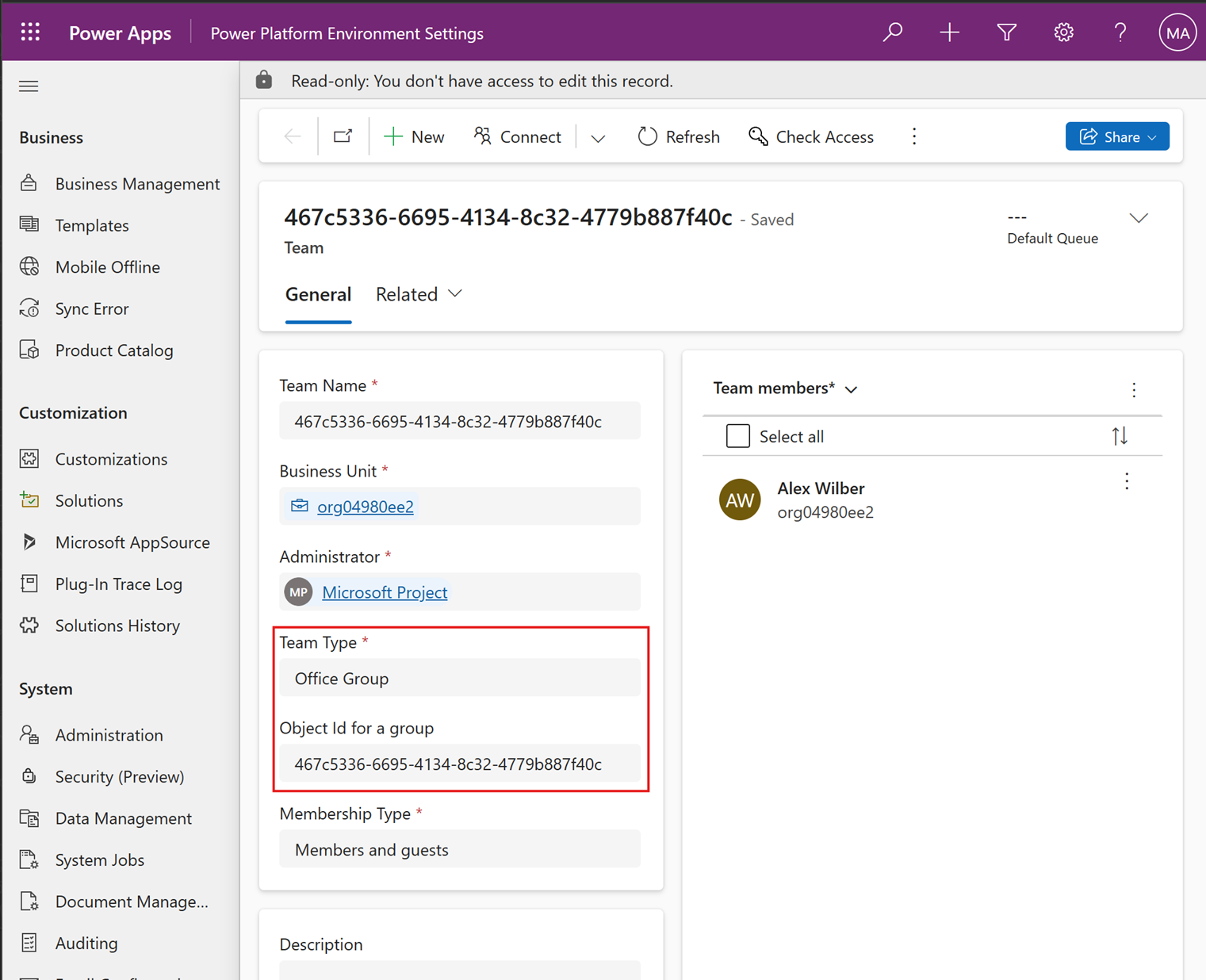This screenshot has width=1206, height=980.
Task: Click the Document Management icon
Action: [29, 902]
